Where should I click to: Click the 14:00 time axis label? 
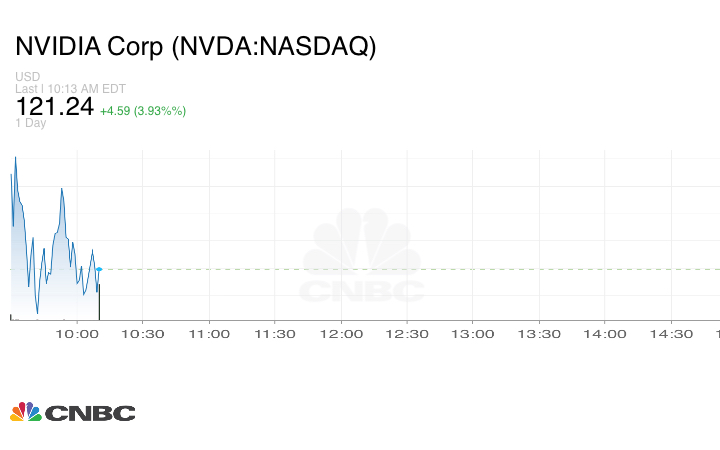[605, 334]
